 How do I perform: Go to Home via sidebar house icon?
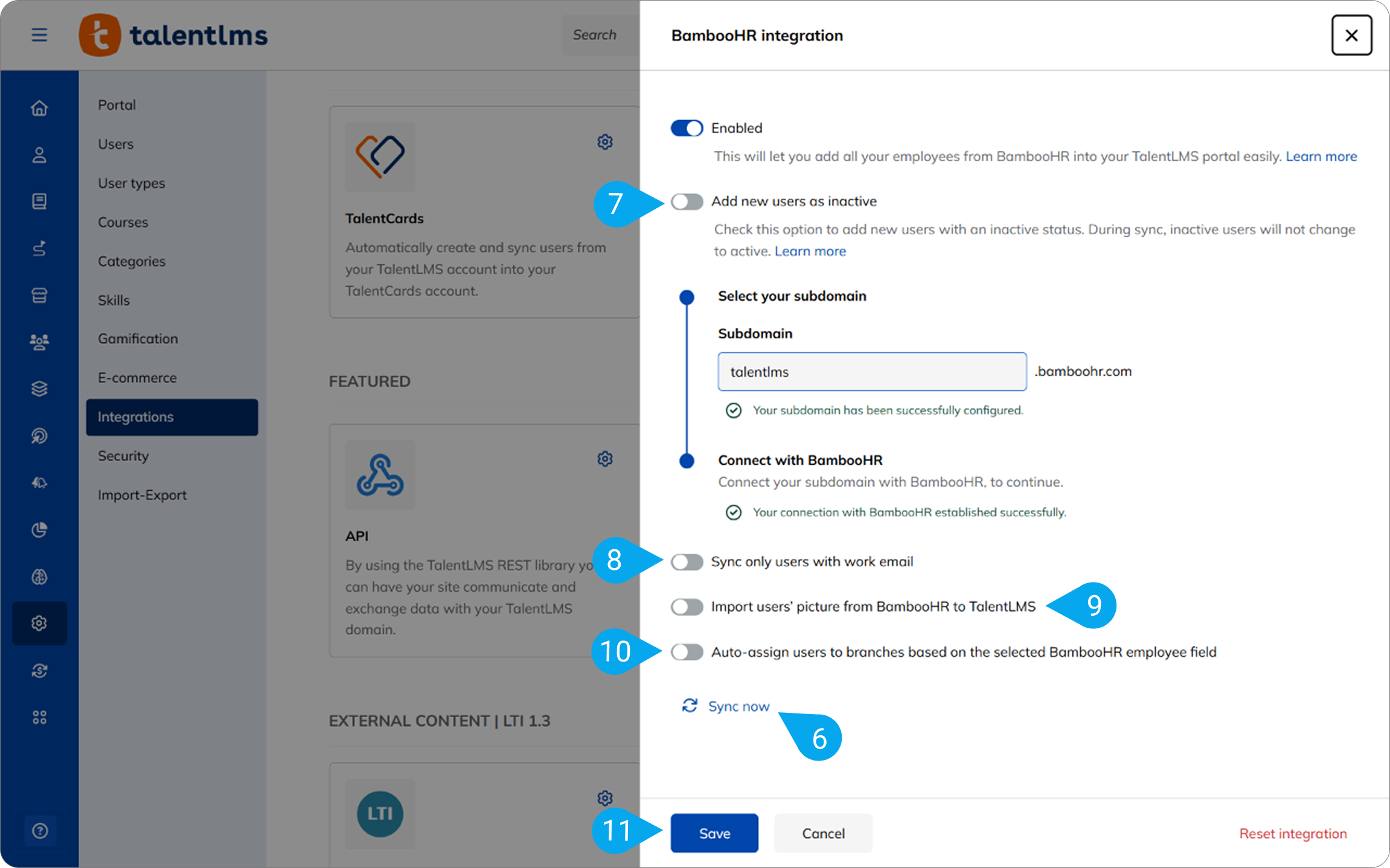click(39, 108)
